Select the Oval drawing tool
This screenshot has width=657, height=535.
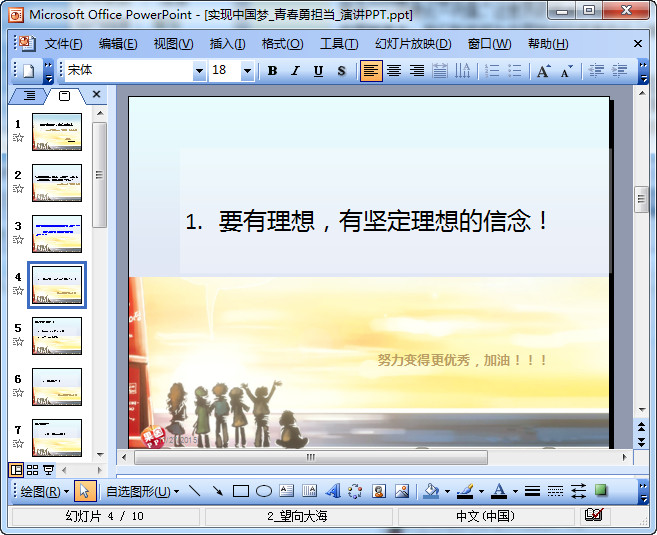click(x=264, y=491)
